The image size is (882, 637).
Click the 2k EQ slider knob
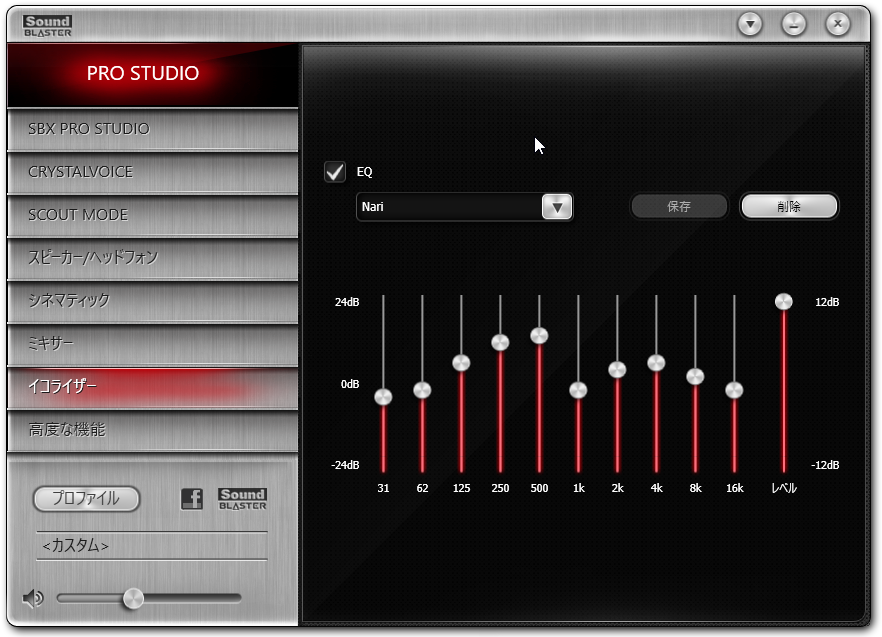(617, 370)
